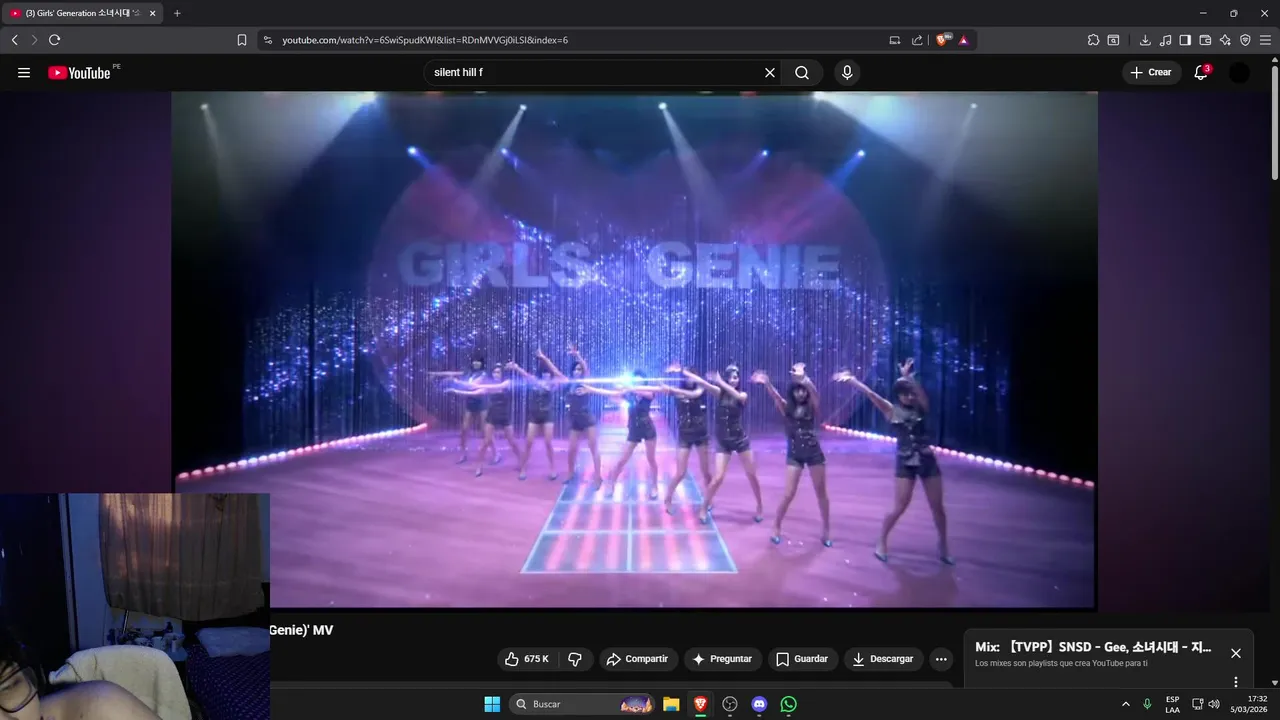Viewport: 1280px width, 720px height.
Task: Save video with Guardar button
Action: tap(802, 659)
